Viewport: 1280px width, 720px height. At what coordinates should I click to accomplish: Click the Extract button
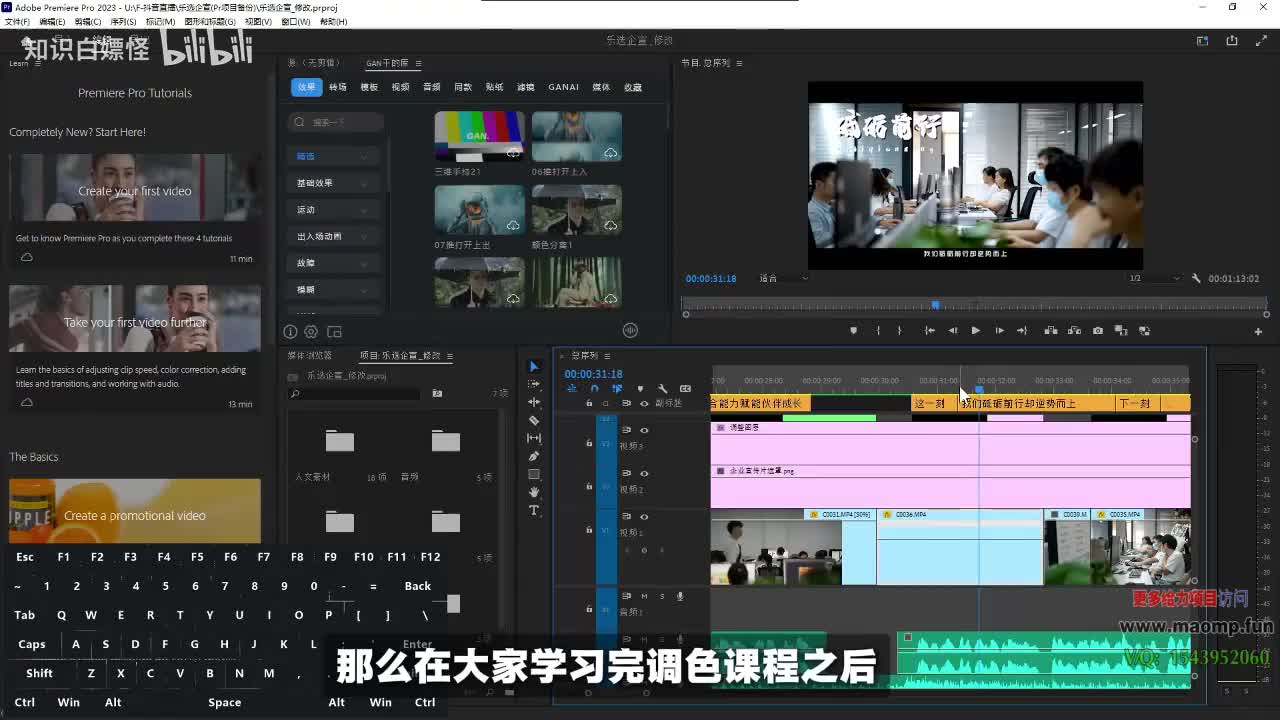(1074, 331)
